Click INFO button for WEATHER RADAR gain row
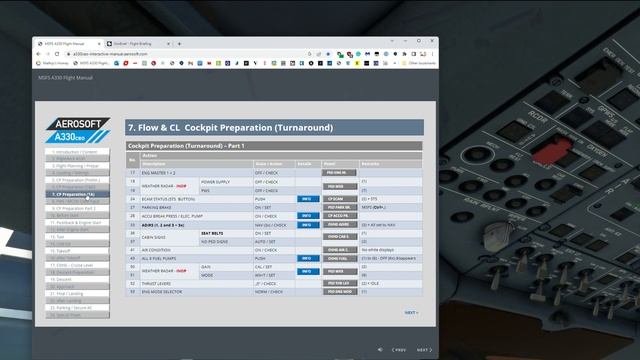The image size is (640, 360). [308, 271]
